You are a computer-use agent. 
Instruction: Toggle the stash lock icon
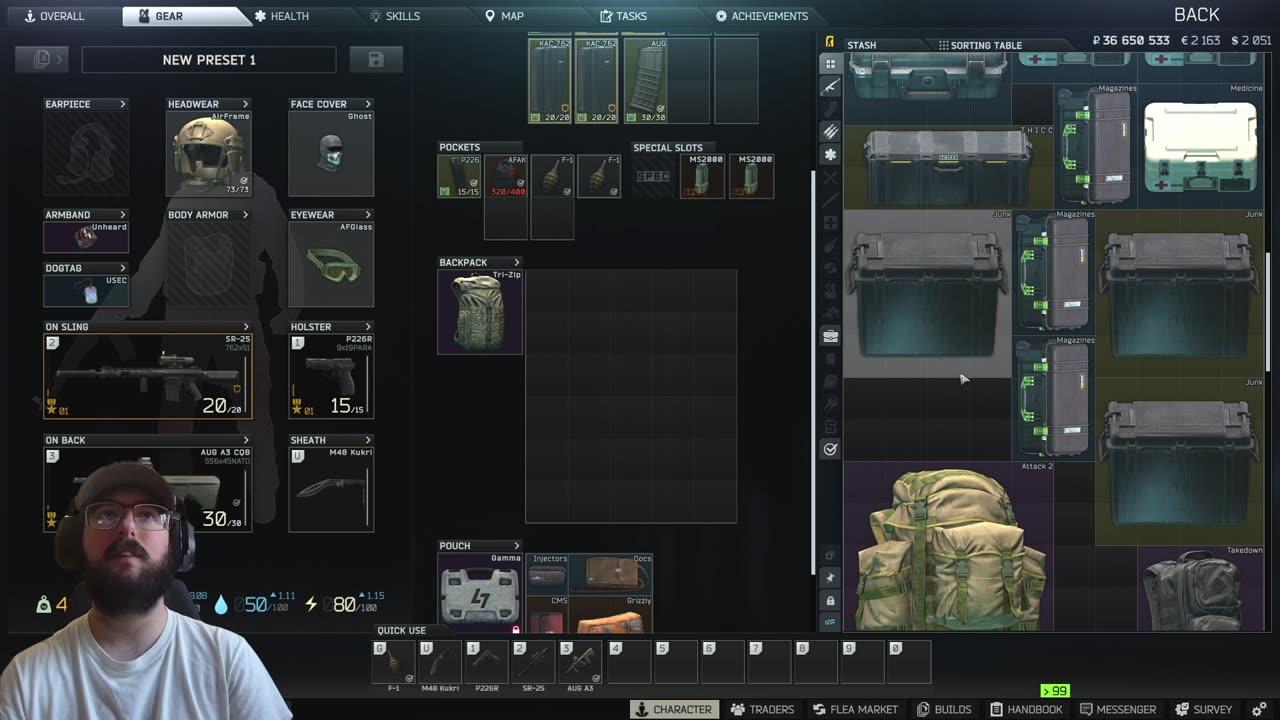(x=830, y=600)
